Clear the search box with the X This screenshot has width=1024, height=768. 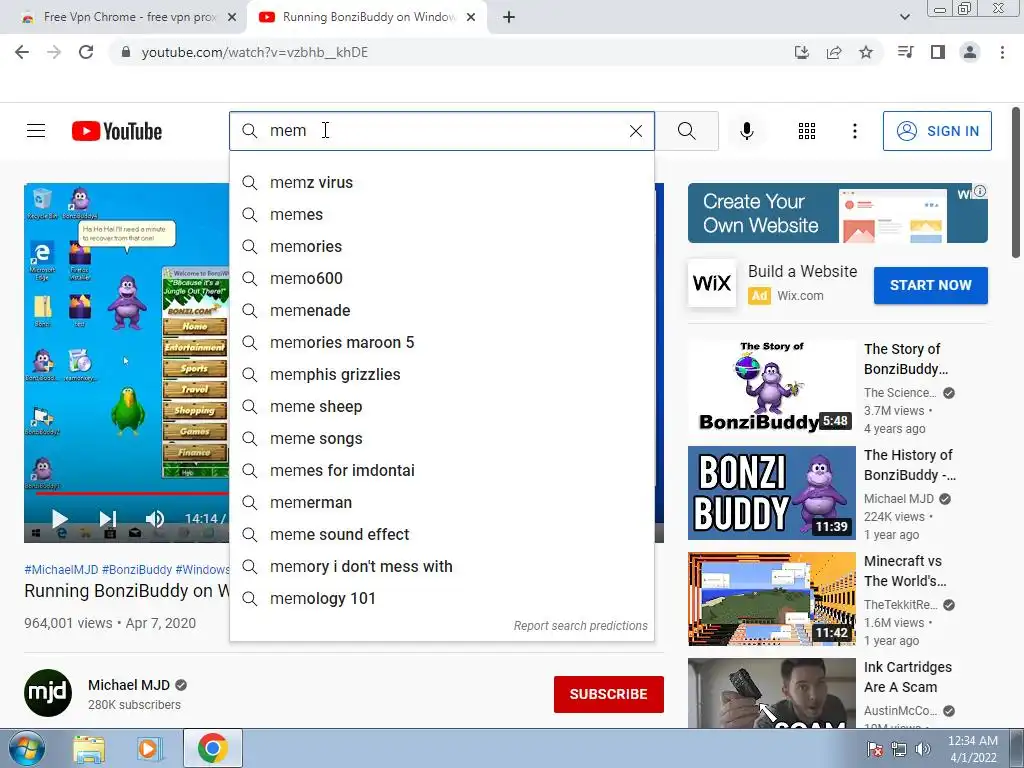[635, 131]
